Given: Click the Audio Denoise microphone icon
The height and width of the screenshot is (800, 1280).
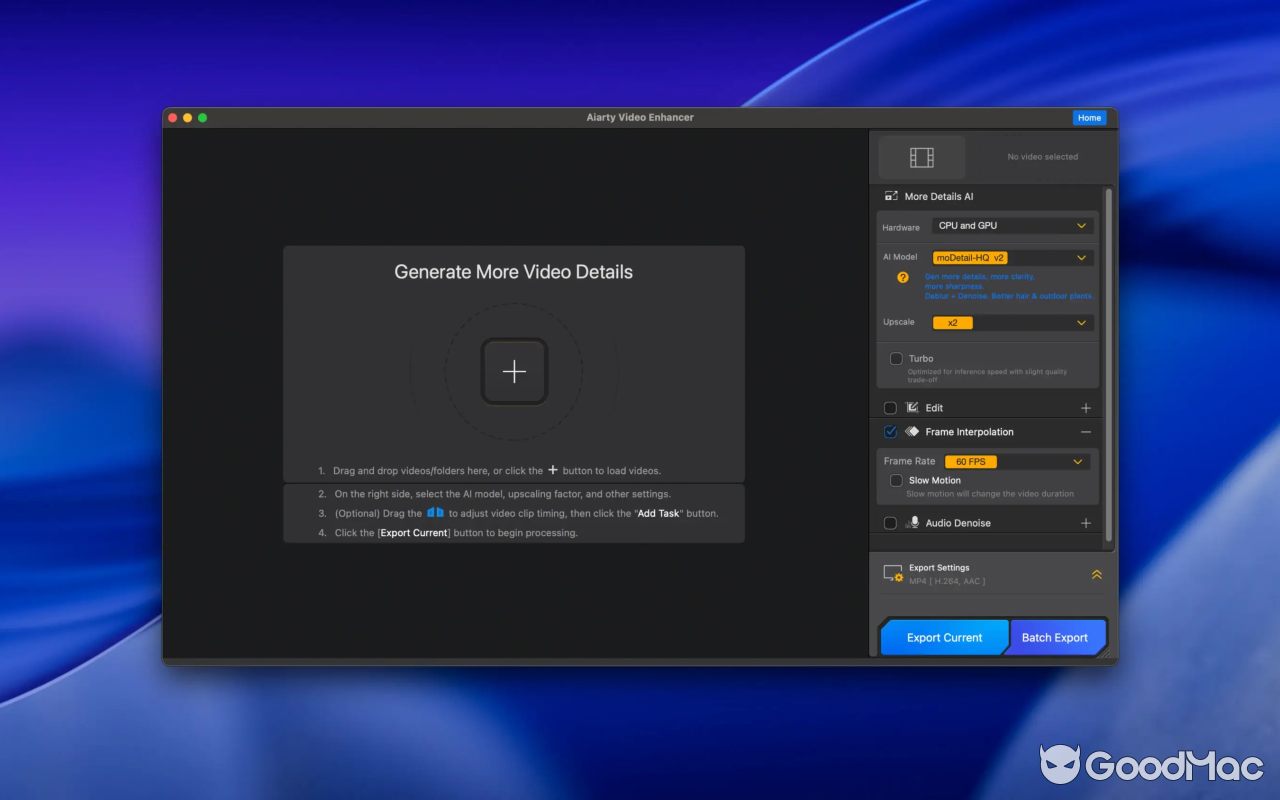Looking at the screenshot, I should pyautogui.click(x=913, y=522).
